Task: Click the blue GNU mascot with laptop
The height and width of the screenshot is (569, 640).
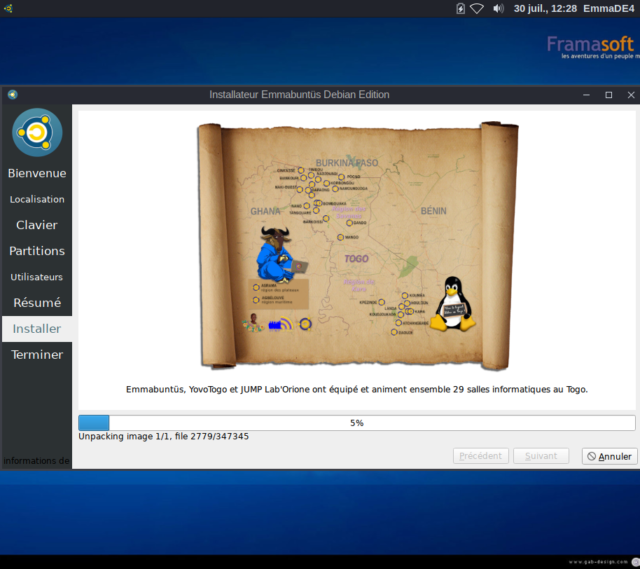Action: tap(280, 255)
